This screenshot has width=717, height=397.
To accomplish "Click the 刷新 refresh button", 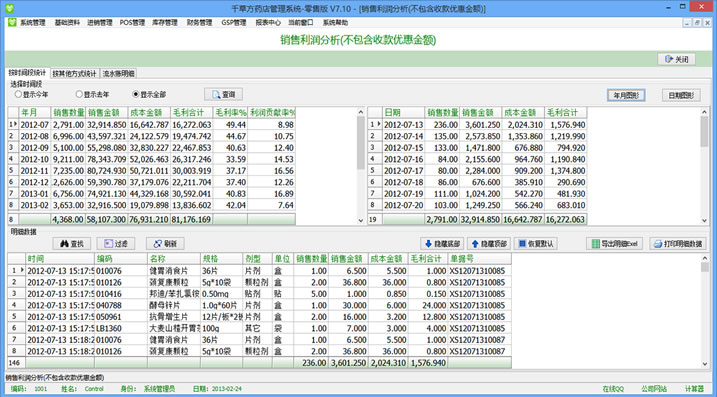I will tap(165, 244).
